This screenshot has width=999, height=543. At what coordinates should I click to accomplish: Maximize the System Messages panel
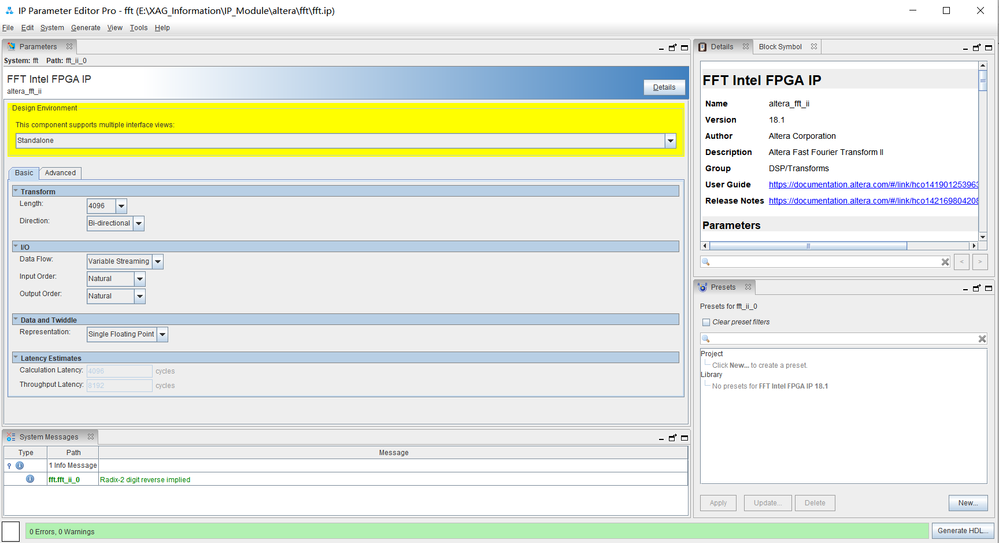pyautogui.click(x=684, y=438)
